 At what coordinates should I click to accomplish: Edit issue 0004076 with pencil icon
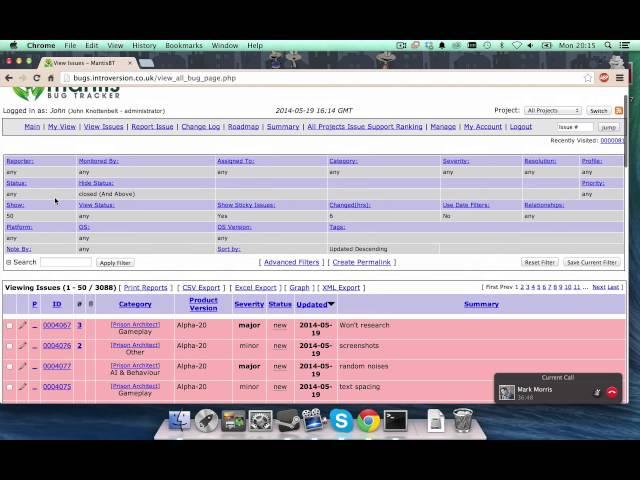pos(22,346)
